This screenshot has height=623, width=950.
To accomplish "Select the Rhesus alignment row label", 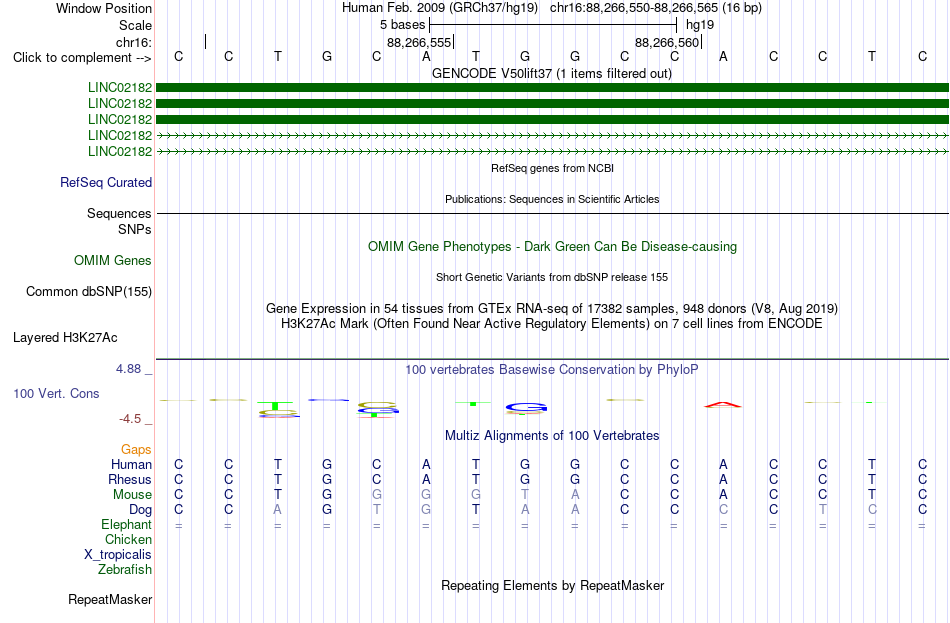I will coord(130,479).
